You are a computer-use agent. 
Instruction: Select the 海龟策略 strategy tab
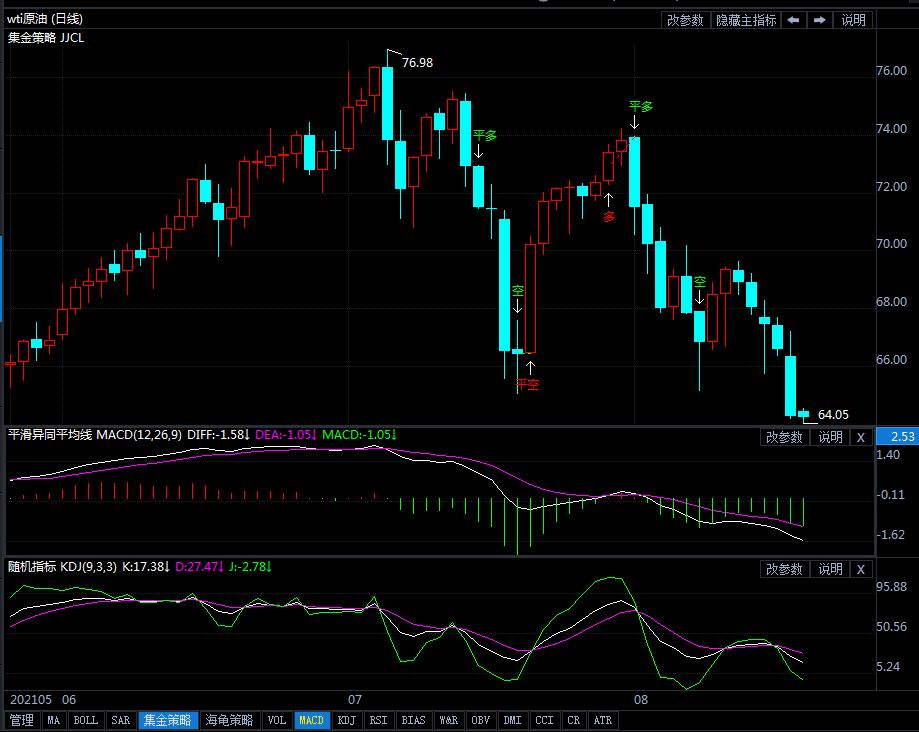pos(229,720)
